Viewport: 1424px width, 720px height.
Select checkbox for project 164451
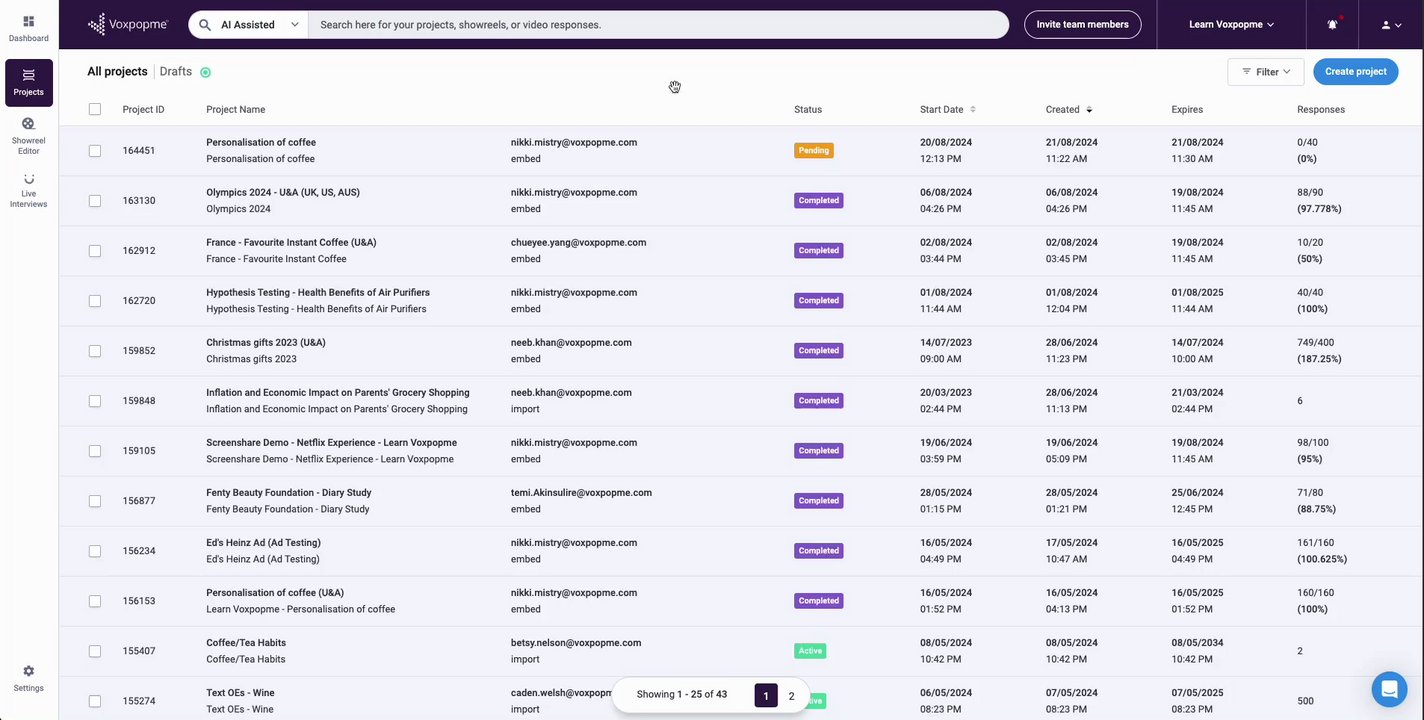click(95, 151)
